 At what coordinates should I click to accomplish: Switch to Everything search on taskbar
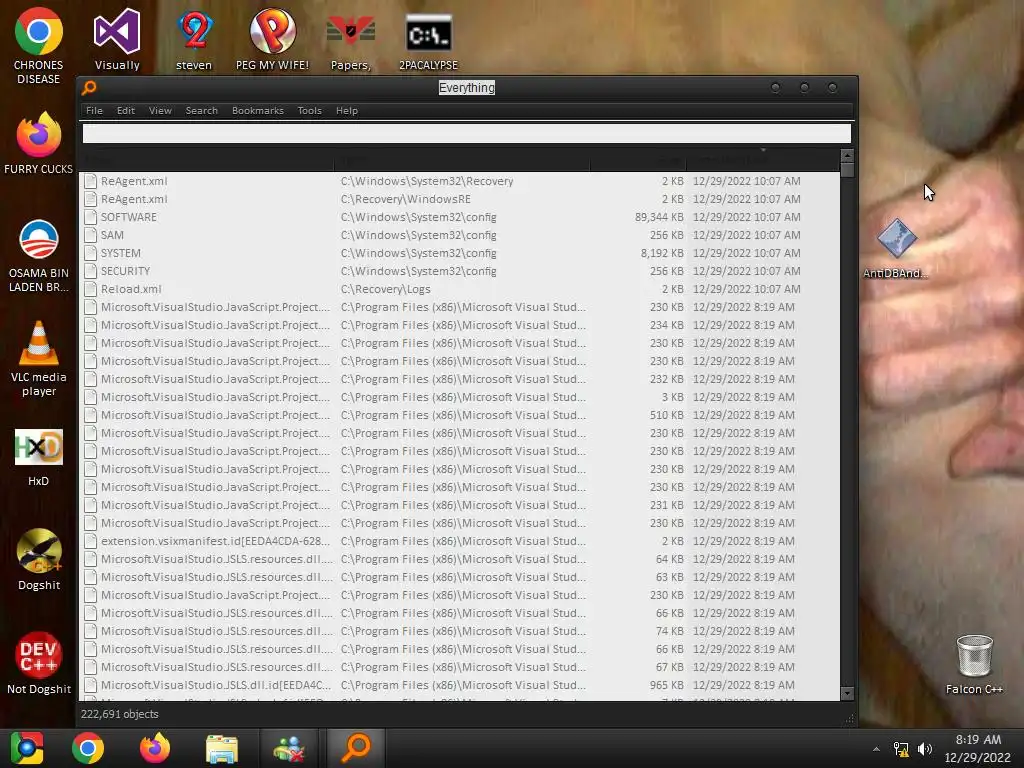357,748
